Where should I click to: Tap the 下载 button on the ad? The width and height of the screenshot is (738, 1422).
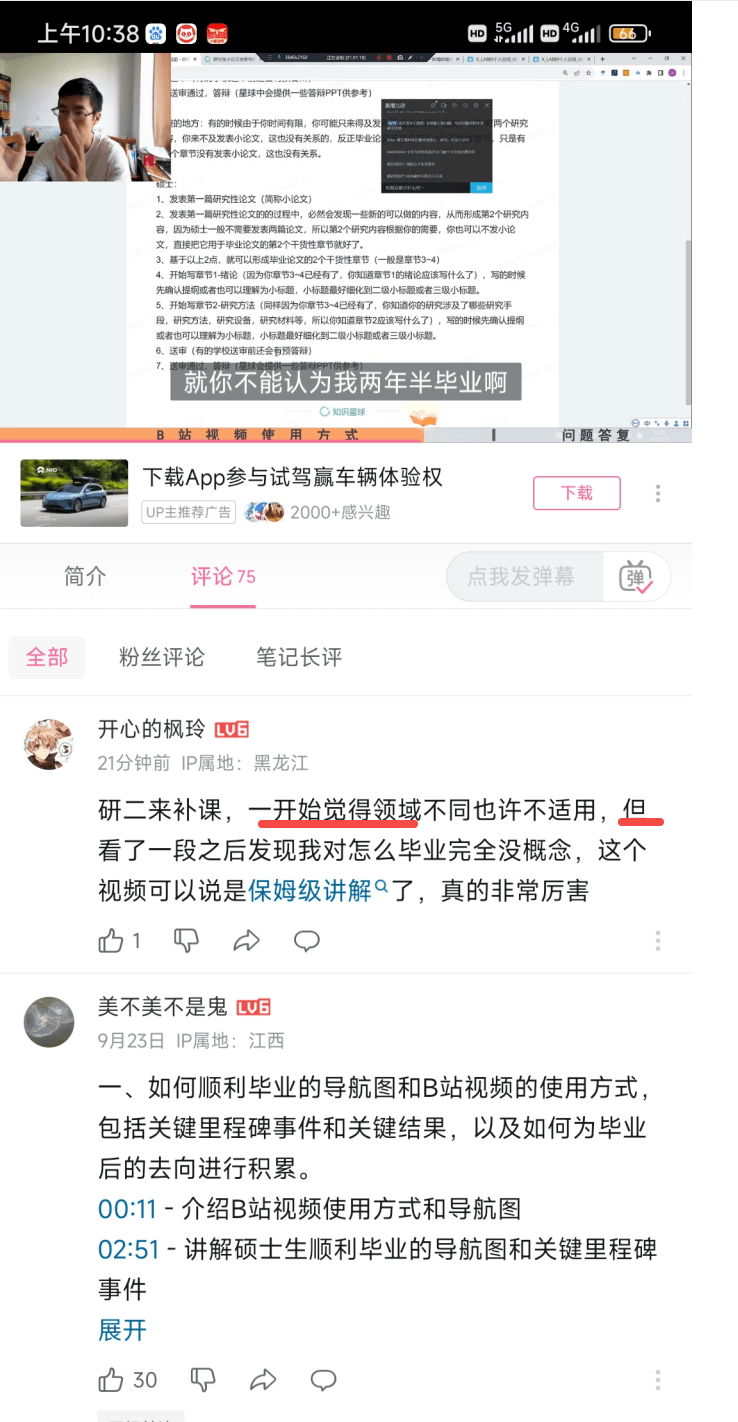pos(576,493)
